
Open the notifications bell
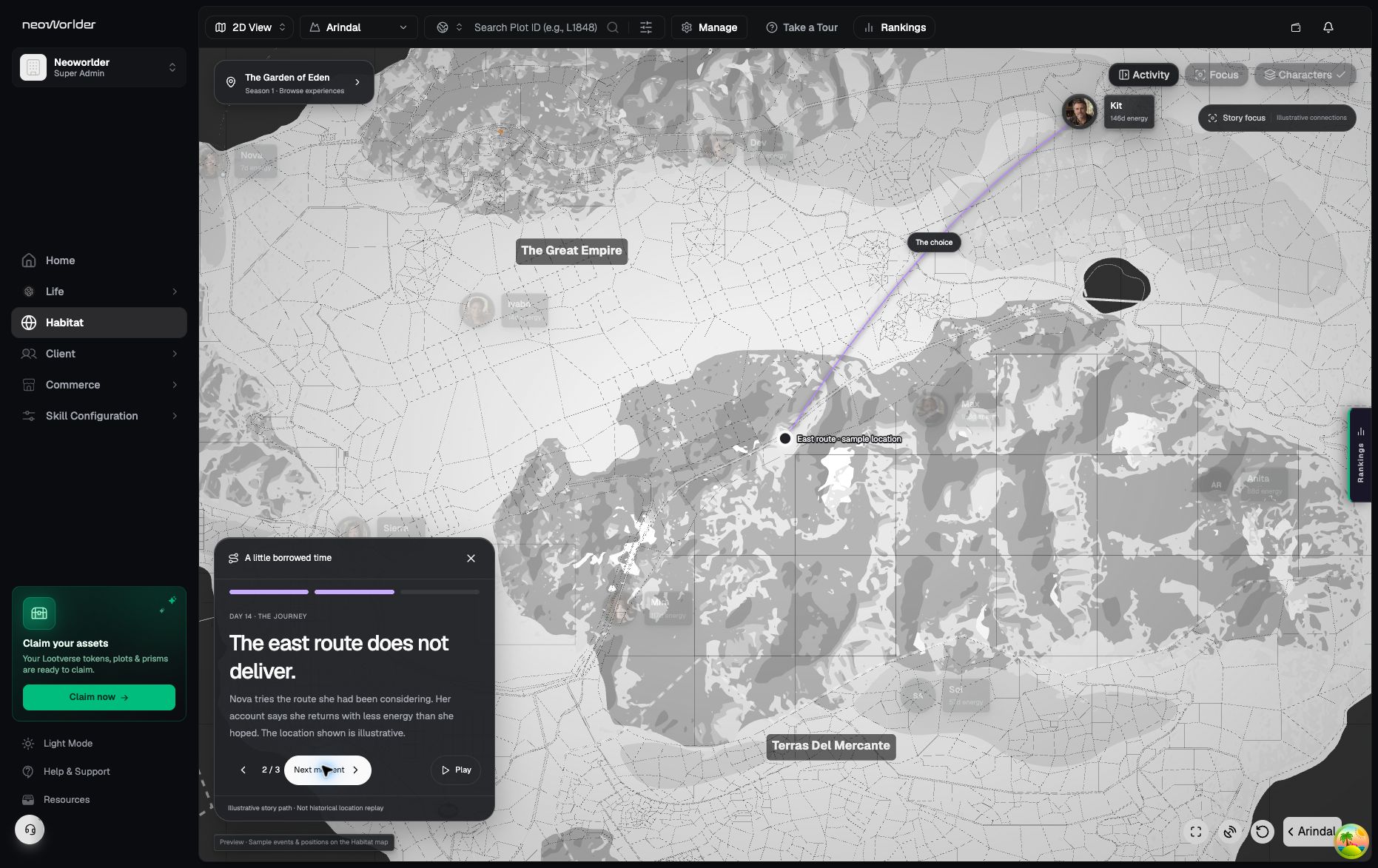tap(1328, 27)
